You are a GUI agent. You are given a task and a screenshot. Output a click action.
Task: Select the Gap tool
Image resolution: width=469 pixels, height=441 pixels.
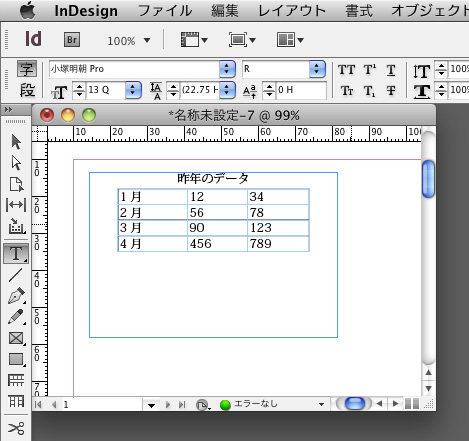tap(16, 205)
